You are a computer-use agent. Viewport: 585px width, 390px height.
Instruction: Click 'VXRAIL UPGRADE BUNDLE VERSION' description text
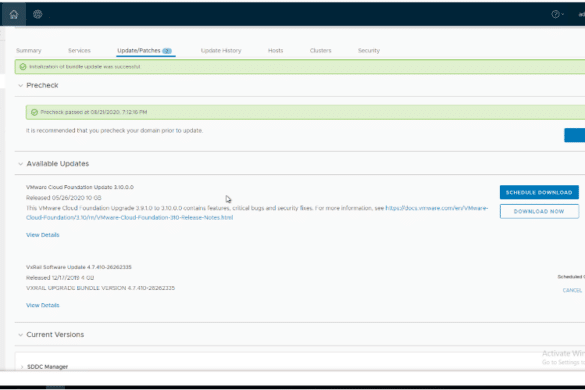click(100, 288)
